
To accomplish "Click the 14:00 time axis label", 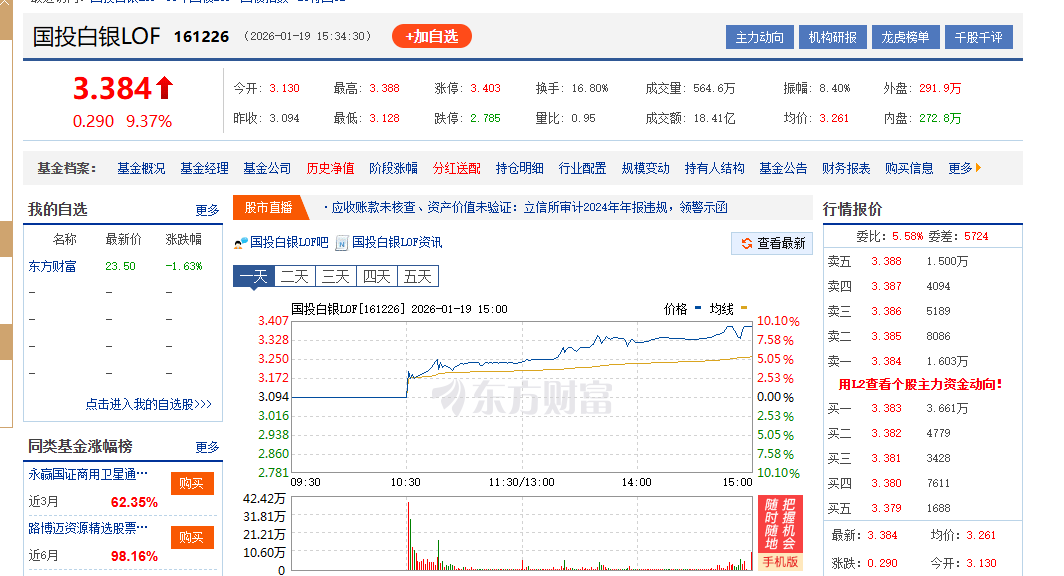I will [636, 482].
